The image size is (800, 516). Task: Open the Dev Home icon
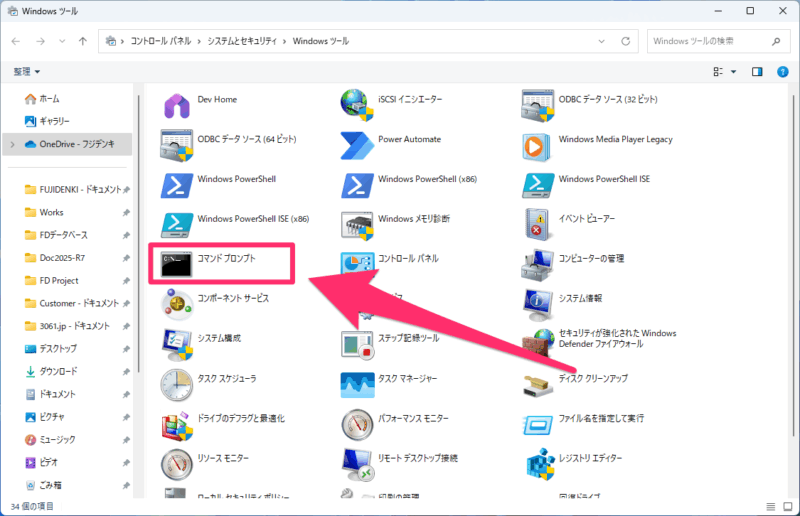point(177,106)
